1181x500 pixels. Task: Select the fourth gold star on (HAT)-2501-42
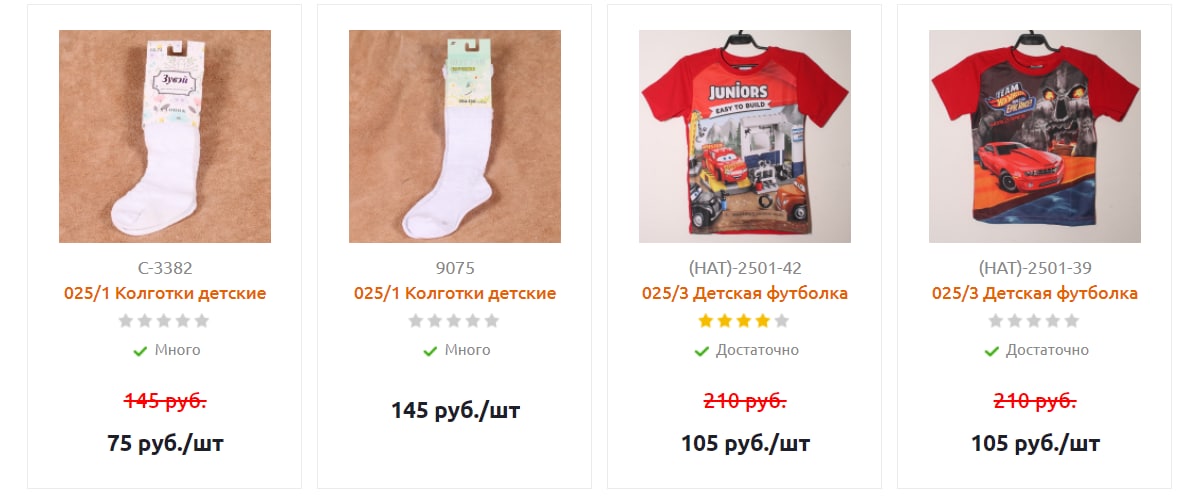click(x=763, y=322)
